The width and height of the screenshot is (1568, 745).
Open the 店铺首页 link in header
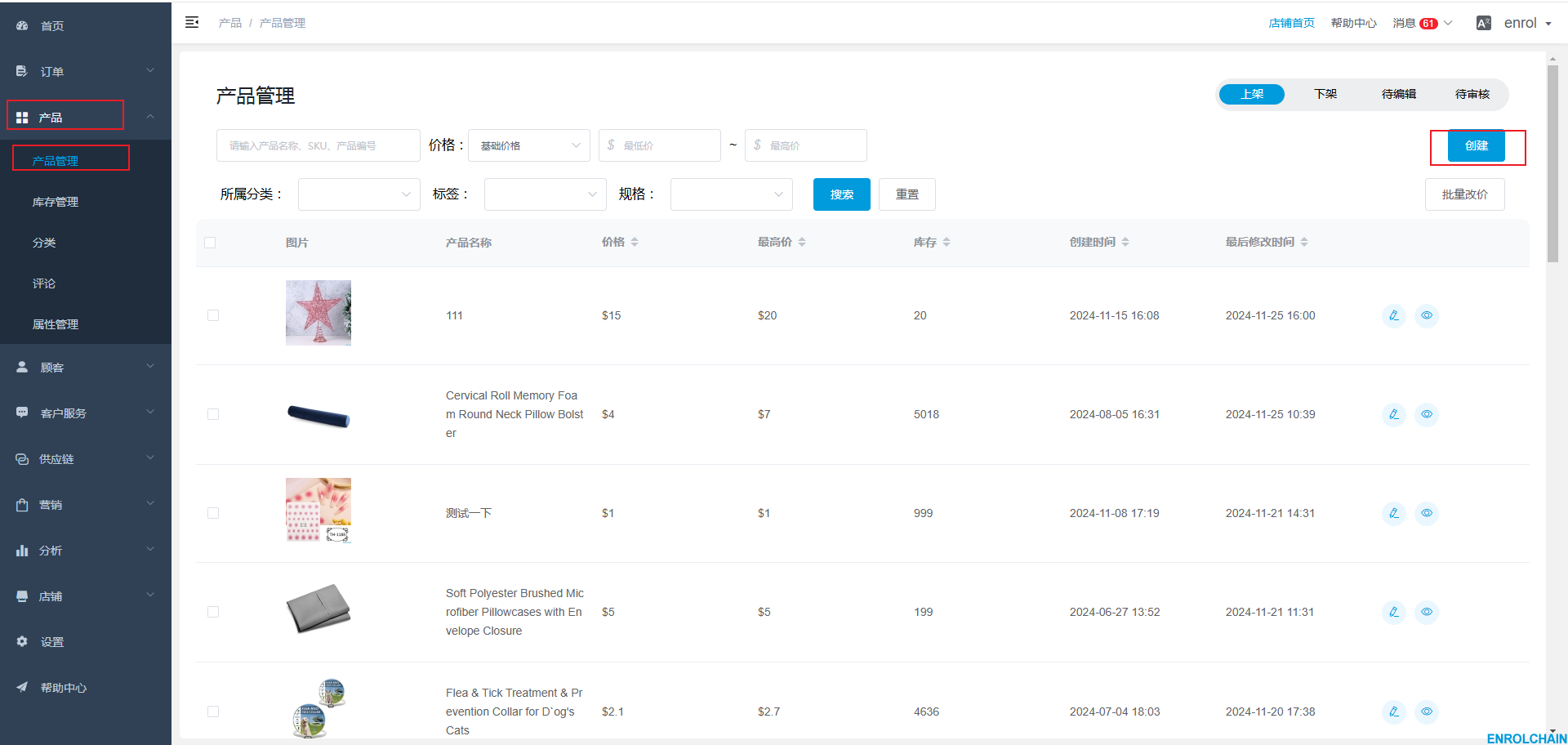point(1291,23)
